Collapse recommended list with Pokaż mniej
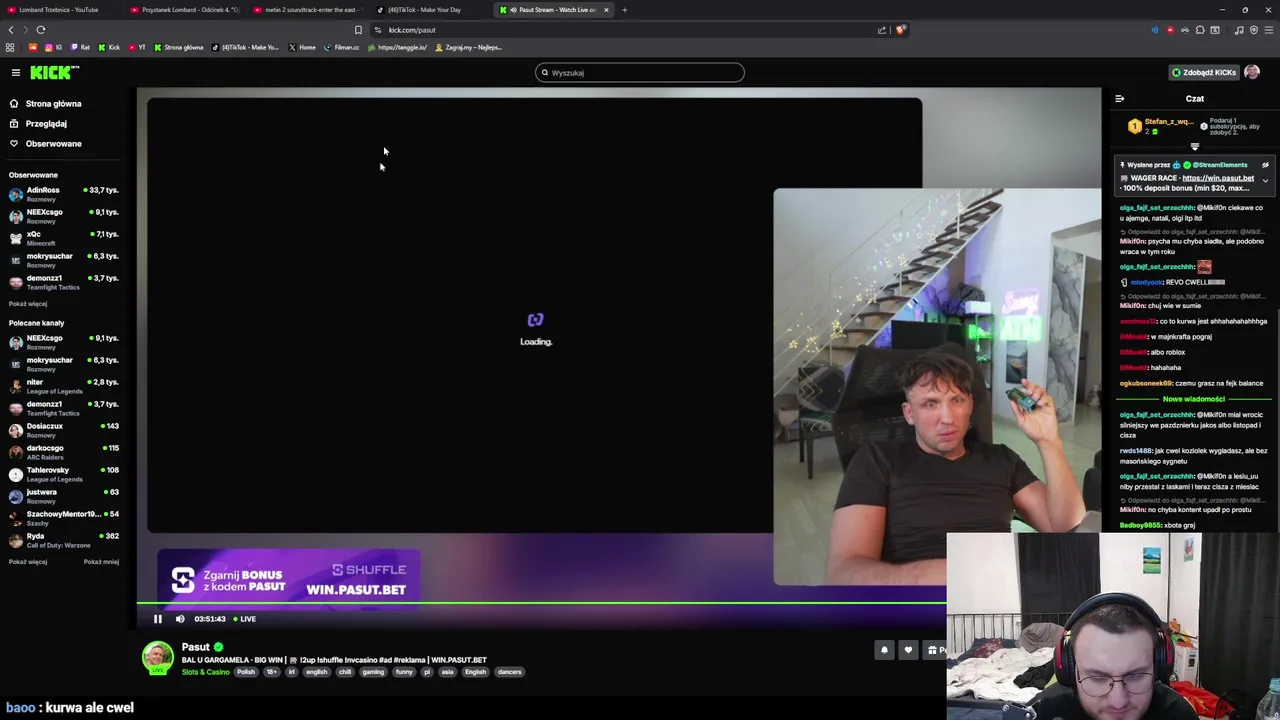The width and height of the screenshot is (1280, 720). tap(101, 562)
